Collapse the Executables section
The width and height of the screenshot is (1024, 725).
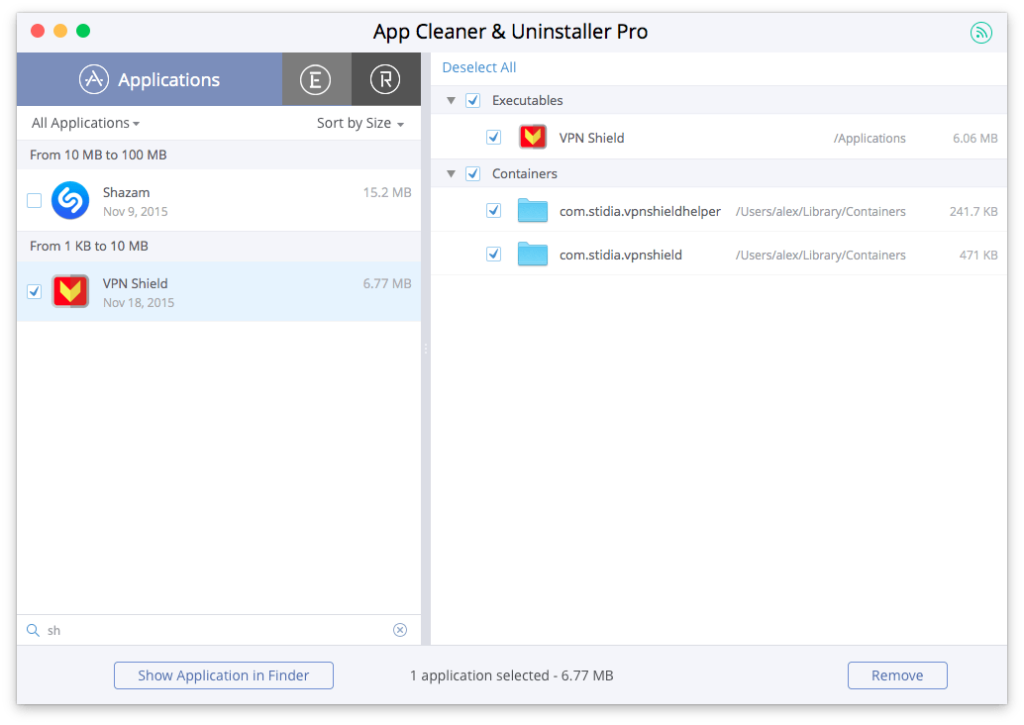point(451,100)
